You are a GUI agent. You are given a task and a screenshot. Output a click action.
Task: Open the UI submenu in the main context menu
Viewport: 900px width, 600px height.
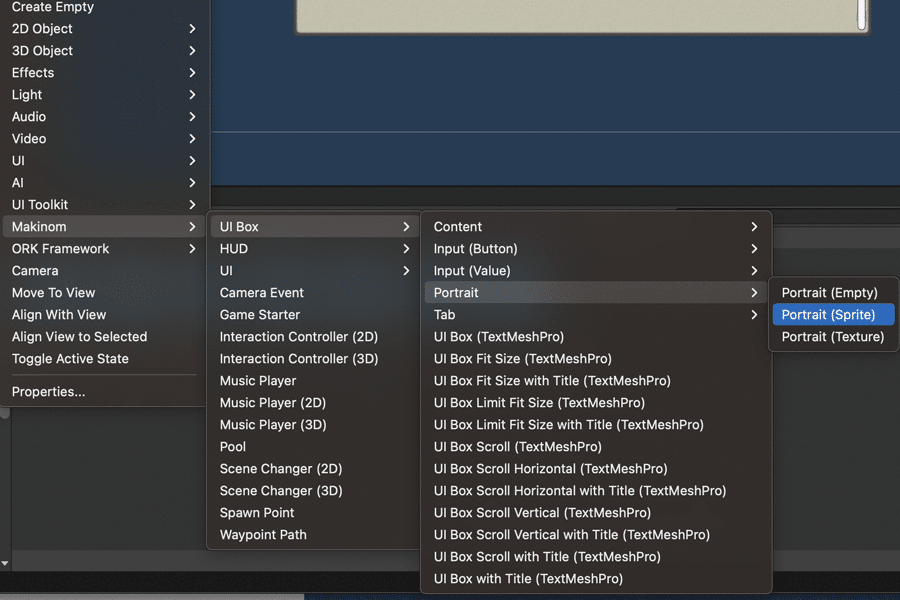pos(103,161)
